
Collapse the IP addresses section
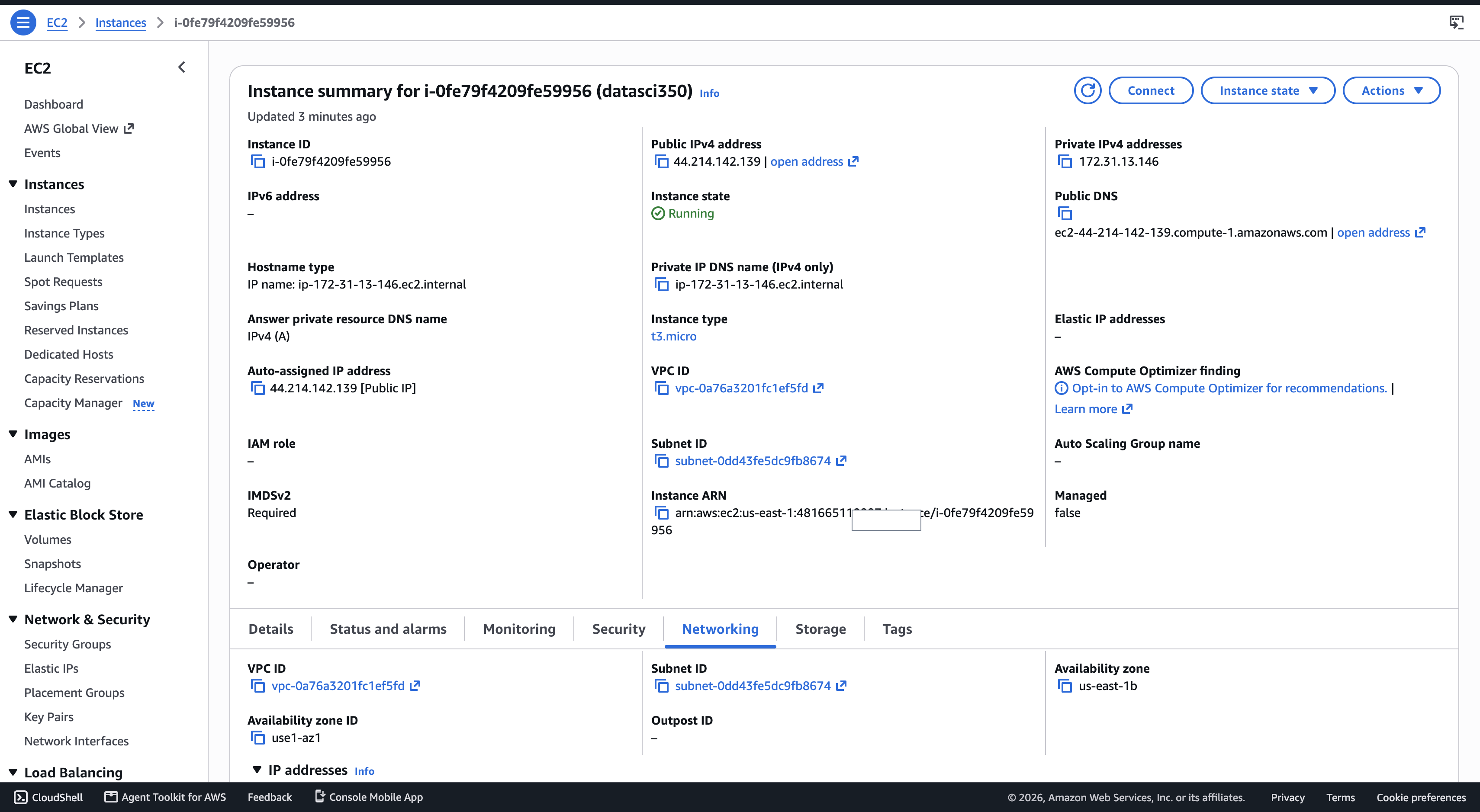(257, 770)
